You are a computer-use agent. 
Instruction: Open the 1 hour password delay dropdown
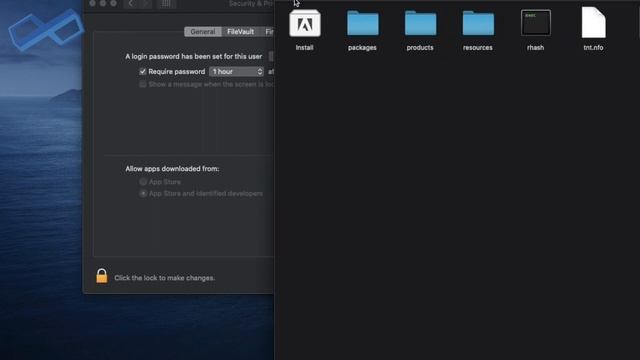(237, 71)
